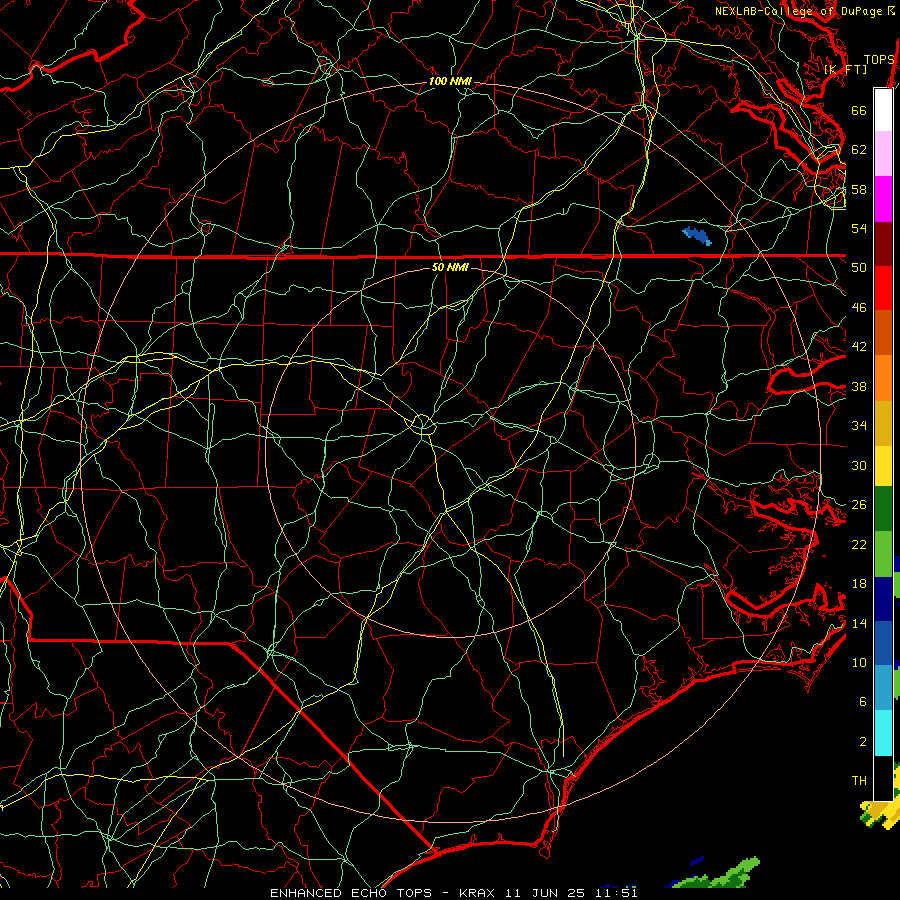Click the legend value "18"
Screen dimensions: 900x900
tap(859, 584)
